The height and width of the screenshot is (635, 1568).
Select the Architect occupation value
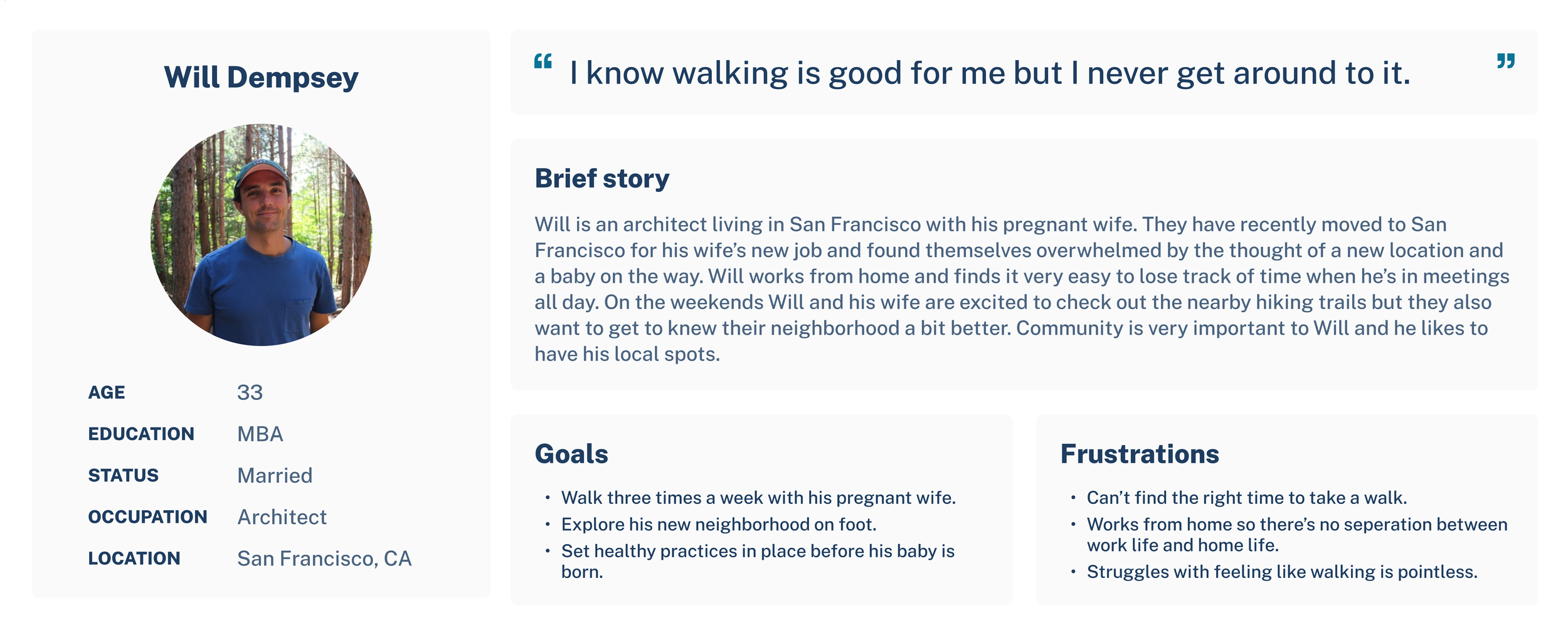tap(282, 517)
